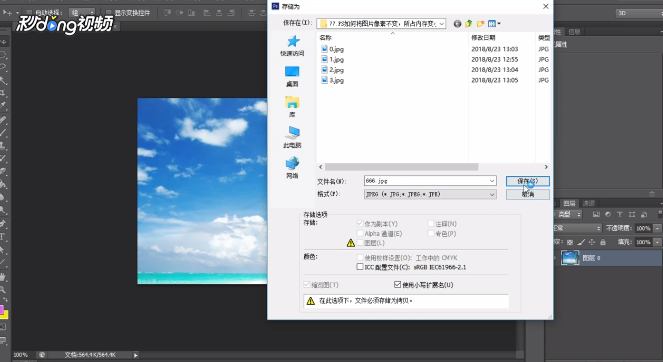Click the 保存 (Save) button
Viewport: 663px width, 362px height.
pos(528,181)
